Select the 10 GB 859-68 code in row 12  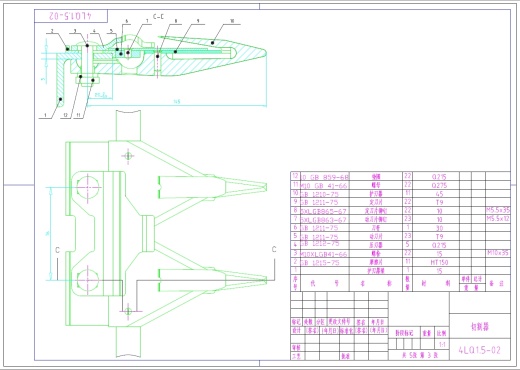(x=324, y=177)
